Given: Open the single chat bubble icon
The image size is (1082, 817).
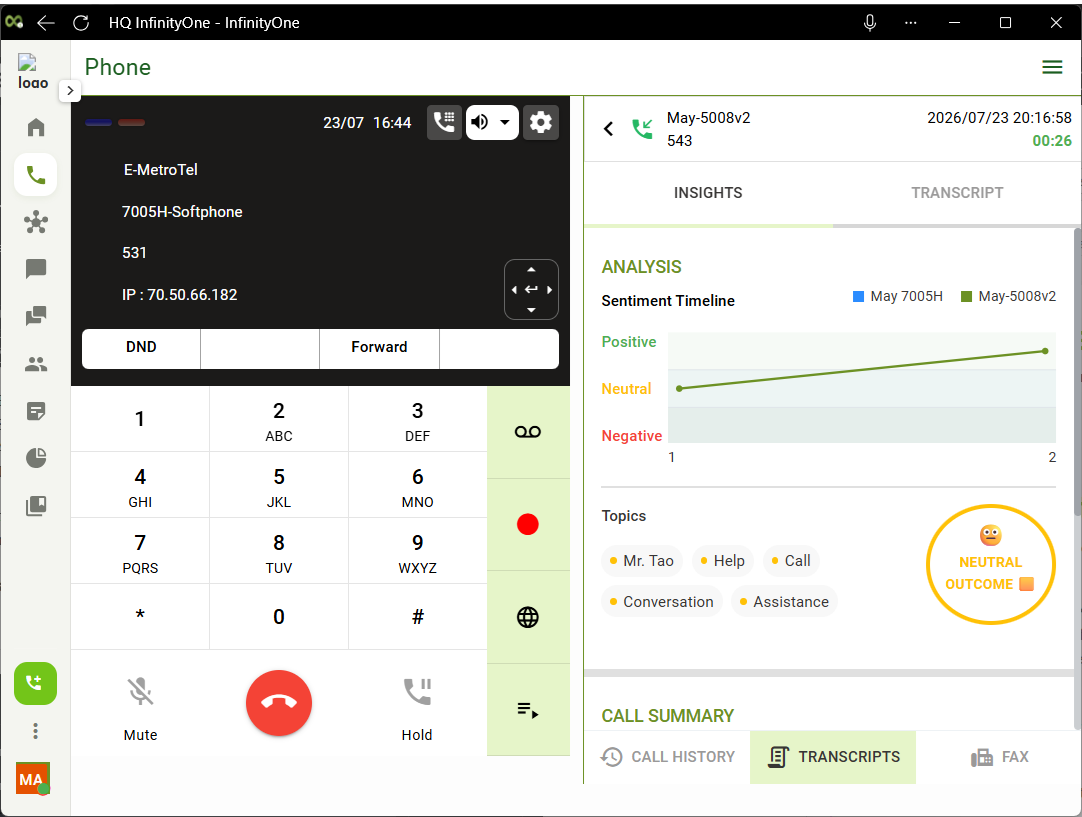Looking at the screenshot, I should tap(36, 269).
